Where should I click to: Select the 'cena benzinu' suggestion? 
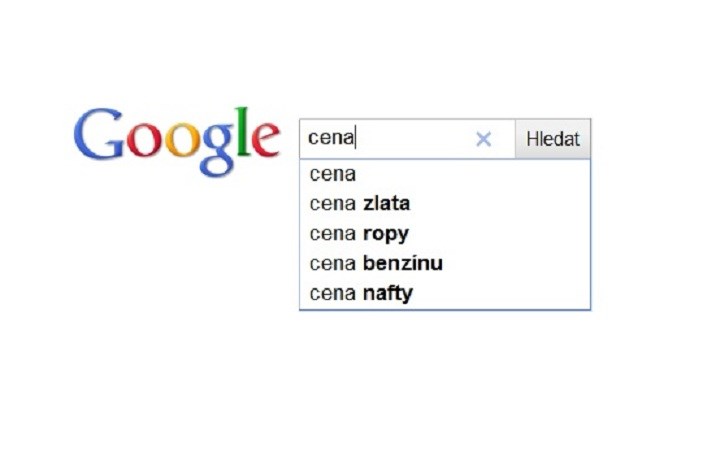[376, 264]
